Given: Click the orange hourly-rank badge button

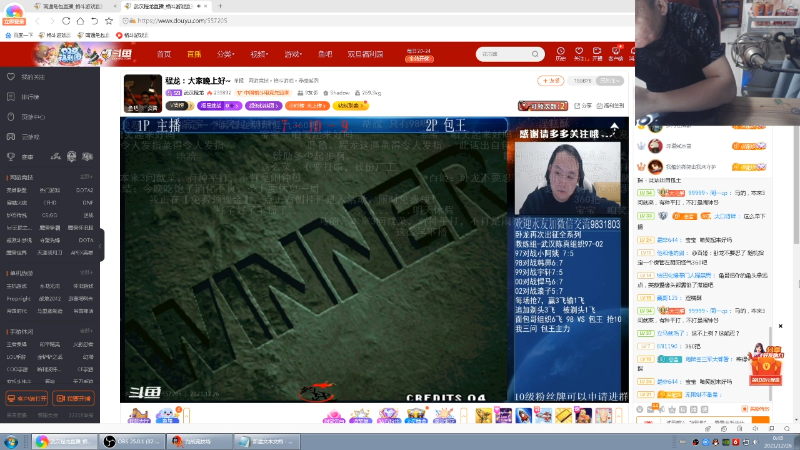Looking at the screenshot, I should [307, 106].
